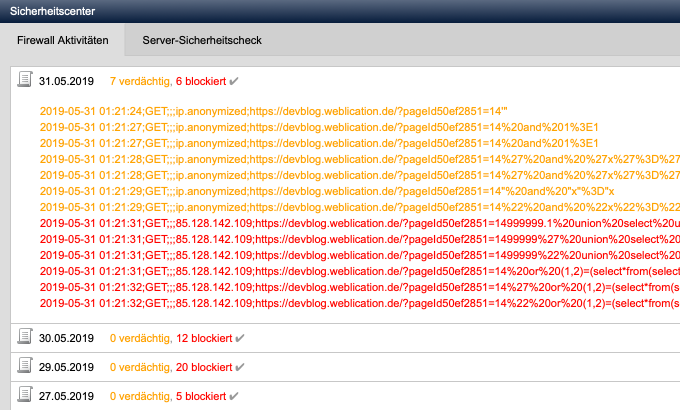Select the first log line at 01:21:27
680x410 pixels.
(319, 127)
